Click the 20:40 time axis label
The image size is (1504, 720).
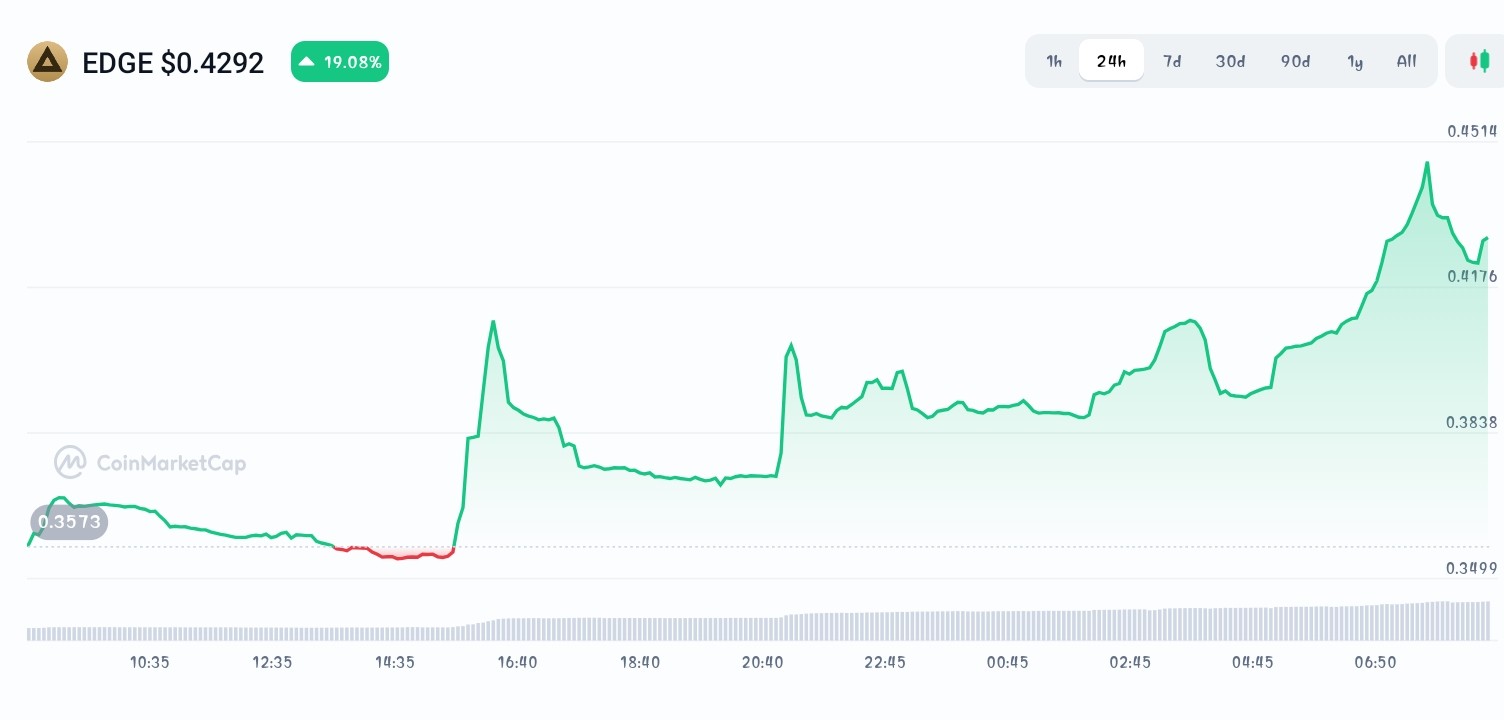tap(763, 662)
